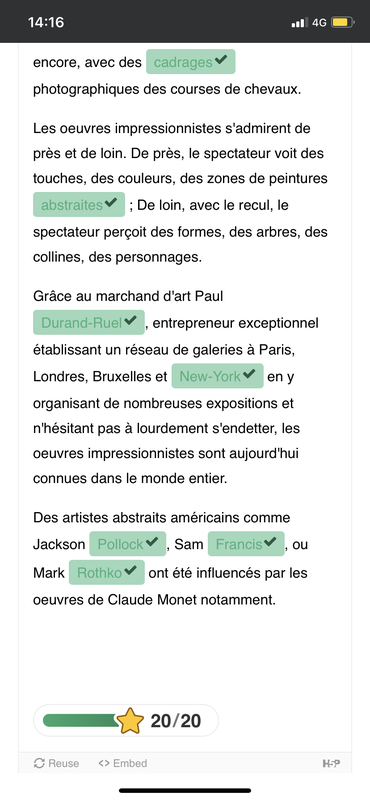Image resolution: width=370 pixels, height=800 pixels.
Task: Click the Durand-Ruel answer field
Action: [x=89, y=322]
